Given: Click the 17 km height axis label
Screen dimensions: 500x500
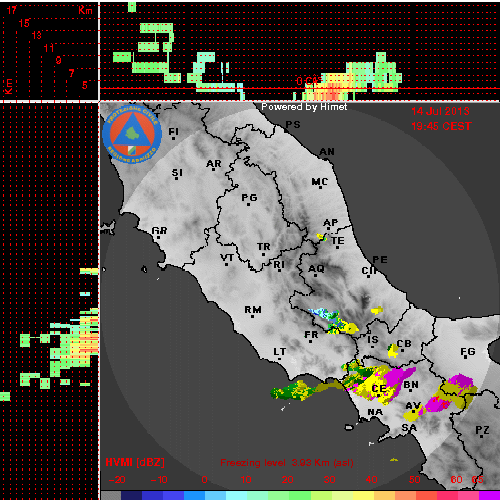Looking at the screenshot, I should [x=12, y=10].
